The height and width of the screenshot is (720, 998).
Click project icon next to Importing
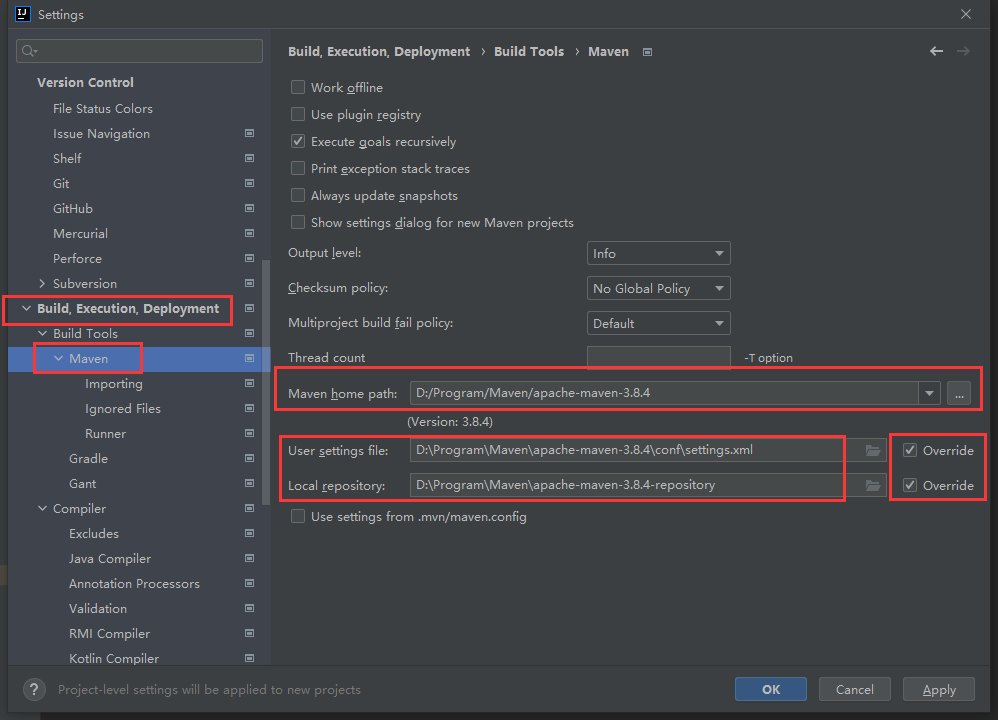(250, 383)
